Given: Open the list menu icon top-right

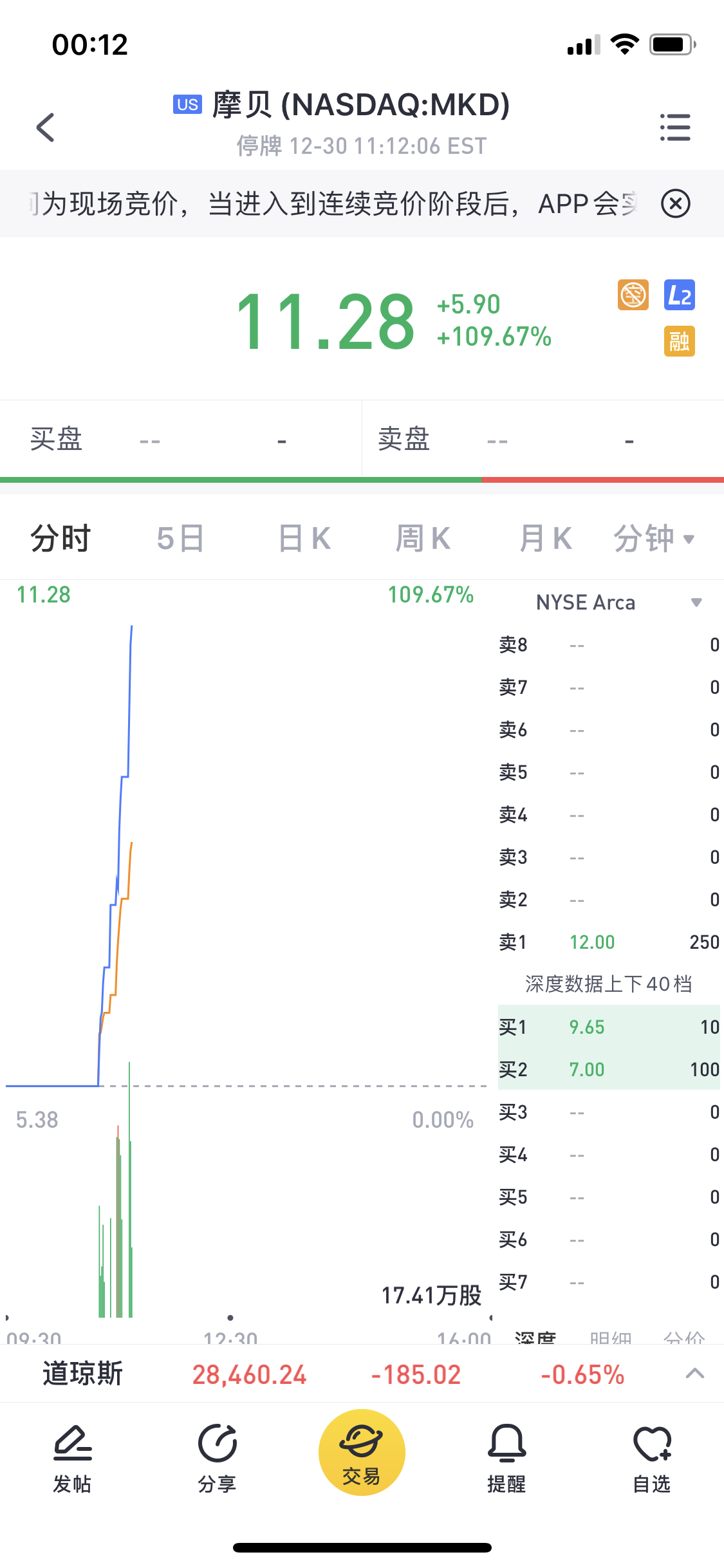Looking at the screenshot, I should pos(675,127).
